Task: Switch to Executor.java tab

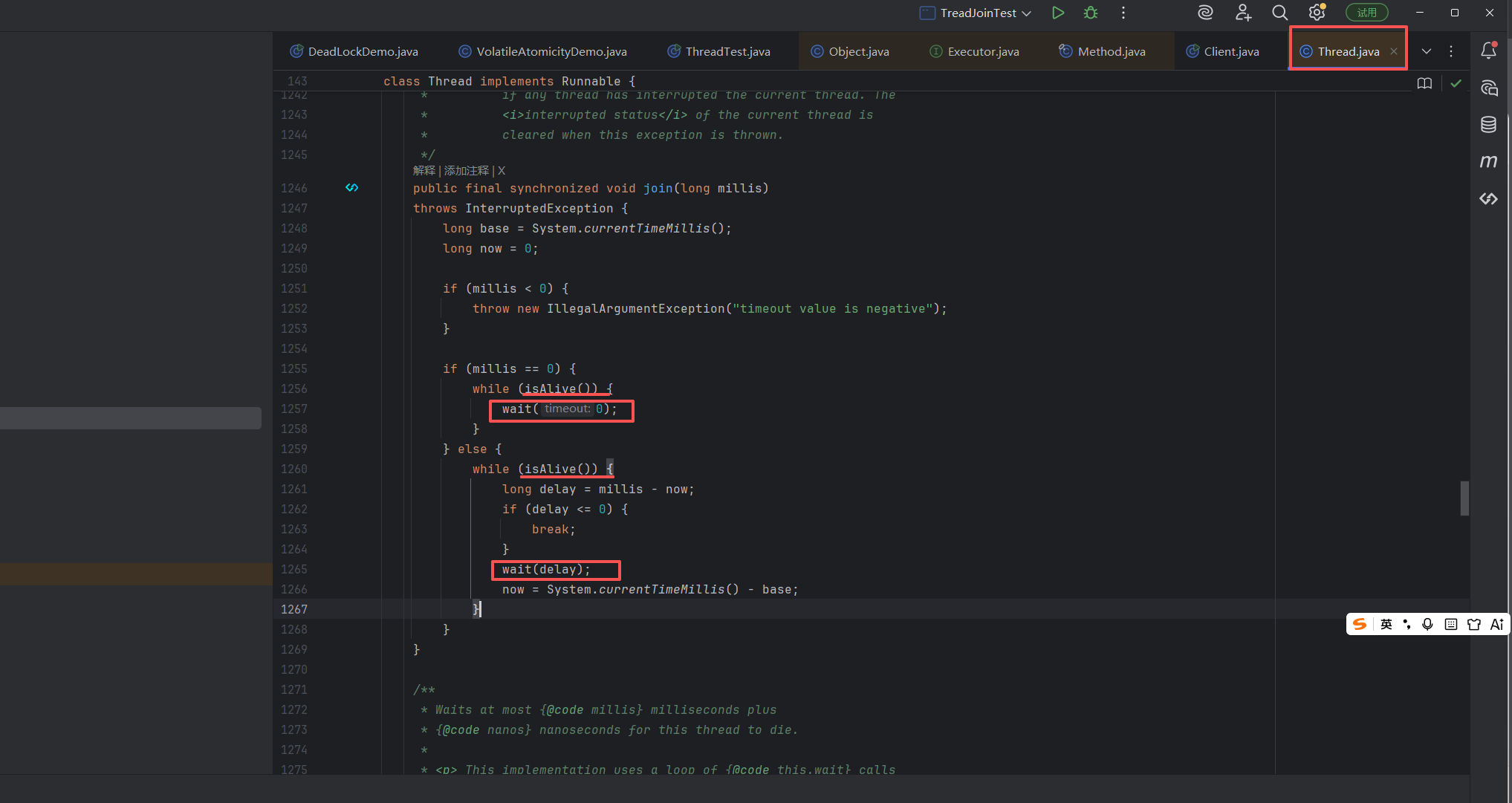Action: (975, 51)
